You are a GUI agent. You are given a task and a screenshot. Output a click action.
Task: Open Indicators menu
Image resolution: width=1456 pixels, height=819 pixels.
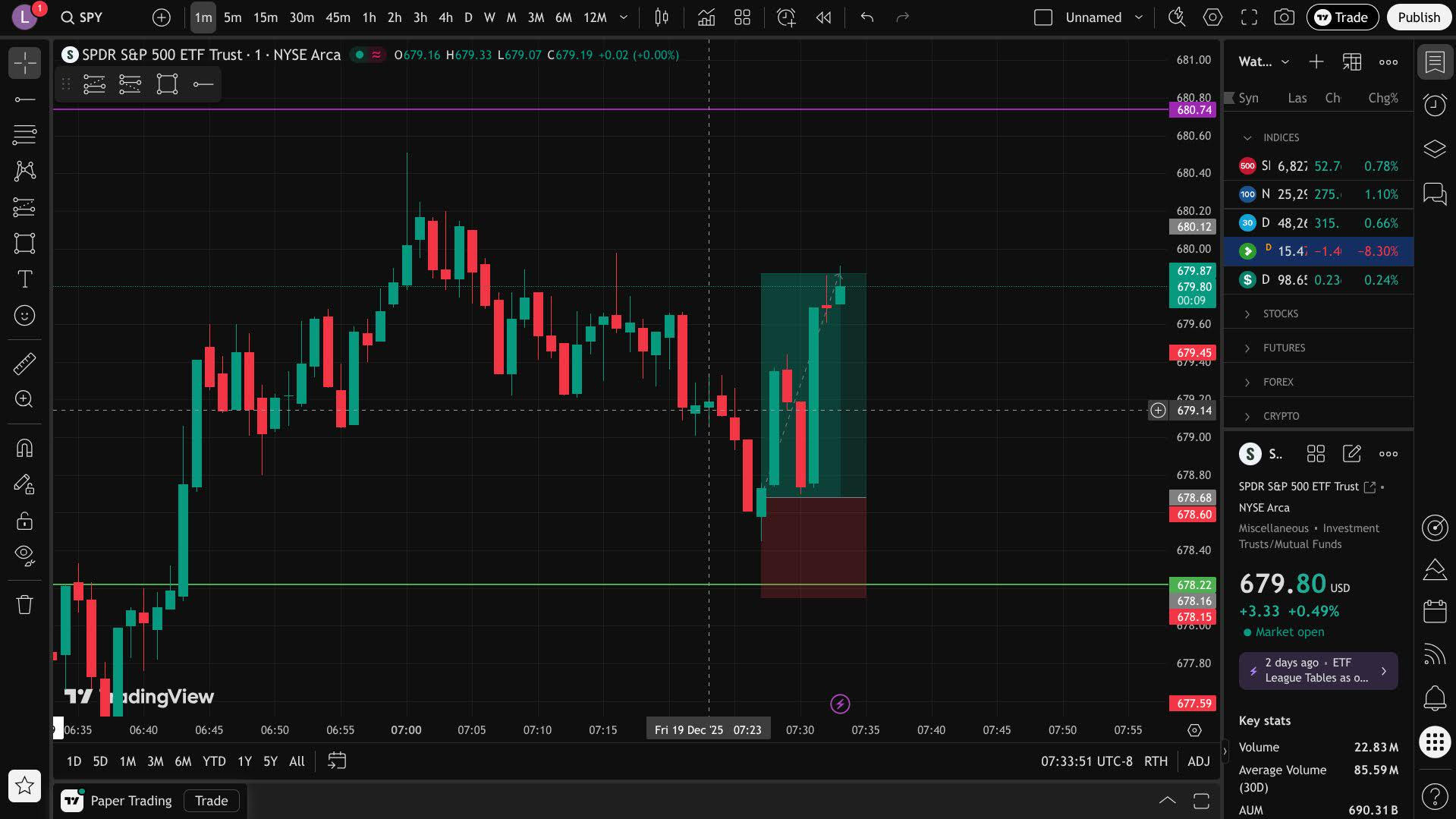(x=706, y=17)
